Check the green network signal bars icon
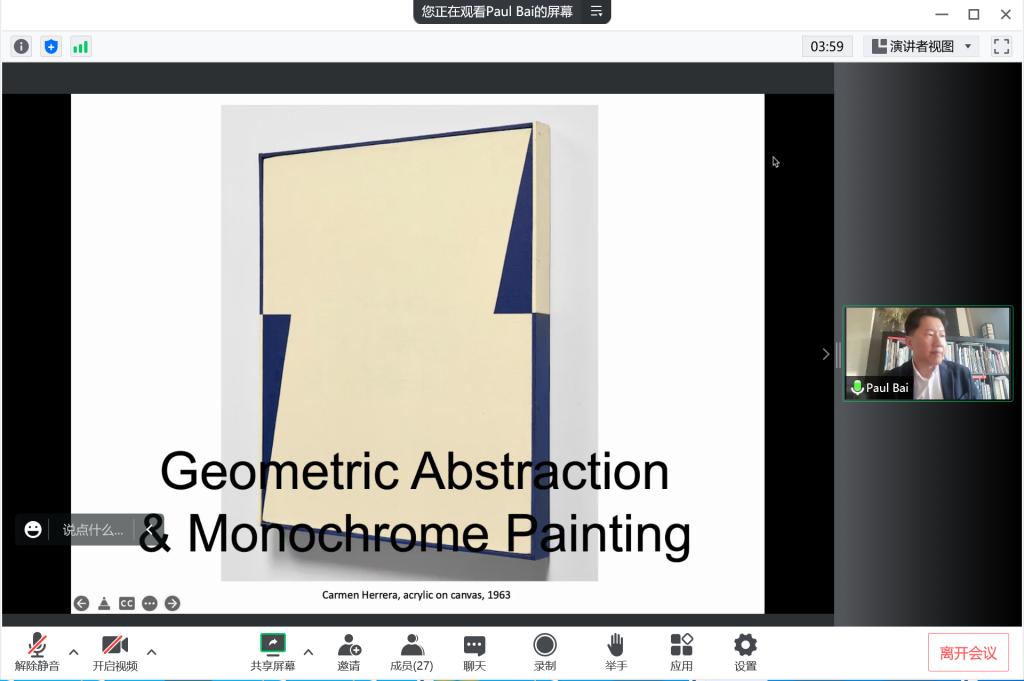The height and width of the screenshot is (681, 1024). 80,46
